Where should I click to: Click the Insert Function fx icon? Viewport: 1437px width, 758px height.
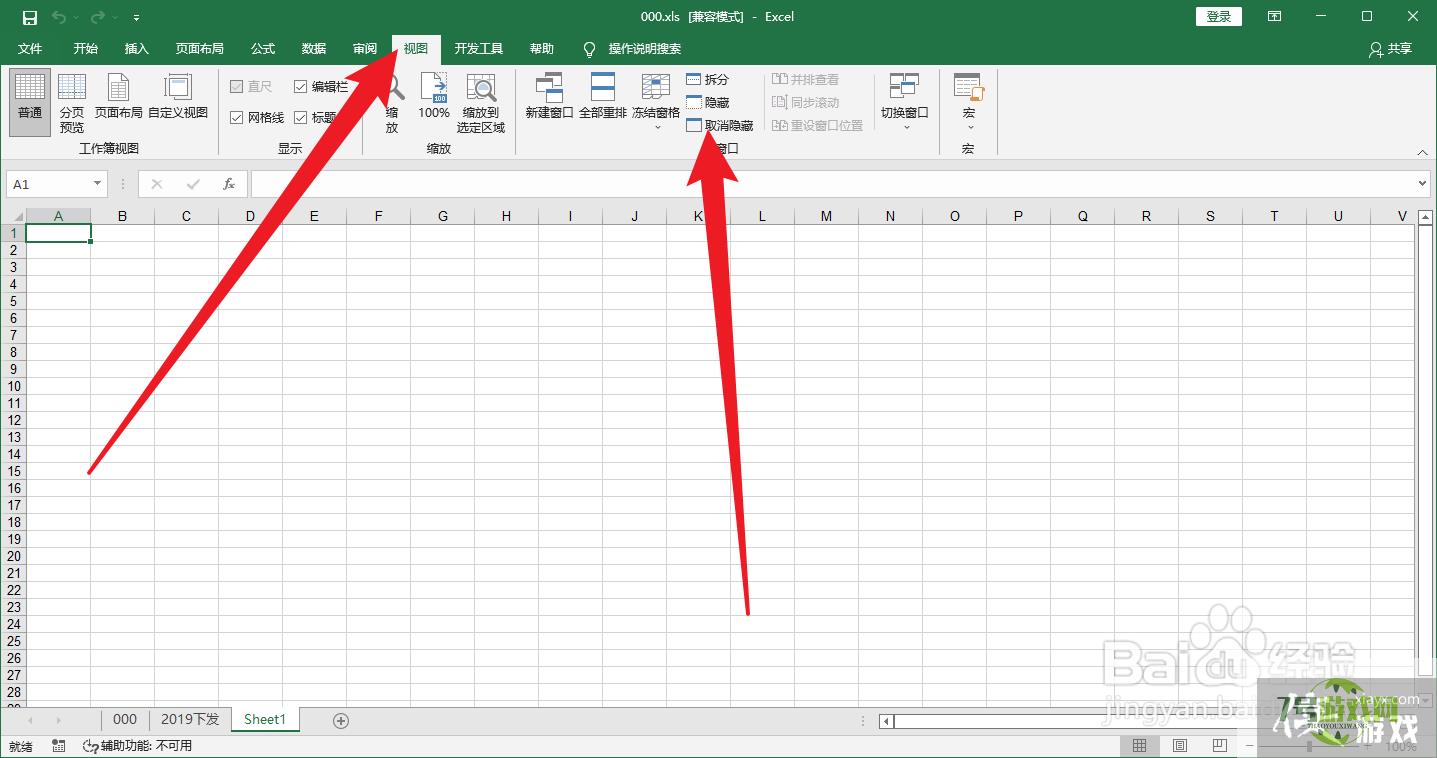click(229, 184)
